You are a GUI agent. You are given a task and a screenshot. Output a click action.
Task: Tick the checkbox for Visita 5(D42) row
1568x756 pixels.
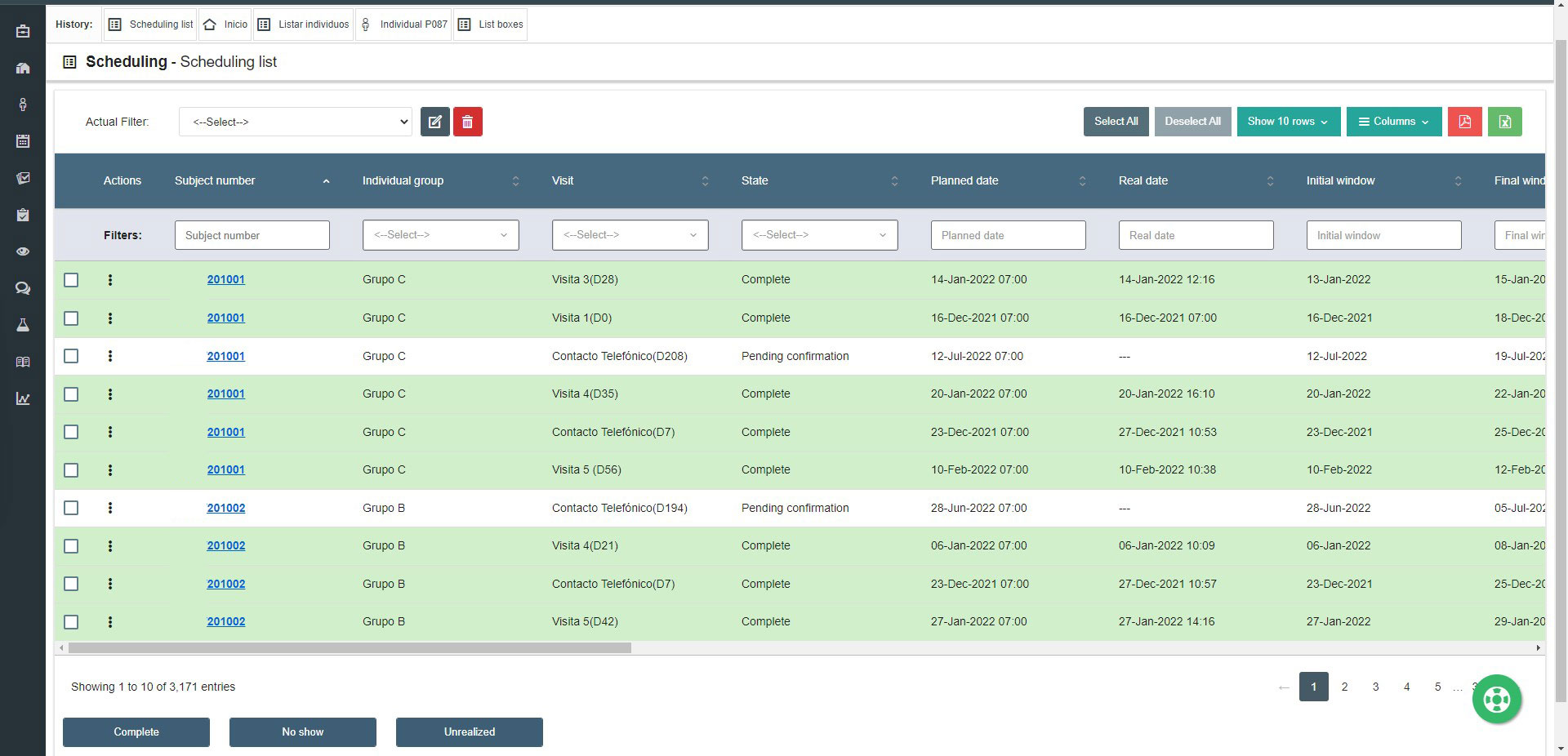tap(71, 622)
